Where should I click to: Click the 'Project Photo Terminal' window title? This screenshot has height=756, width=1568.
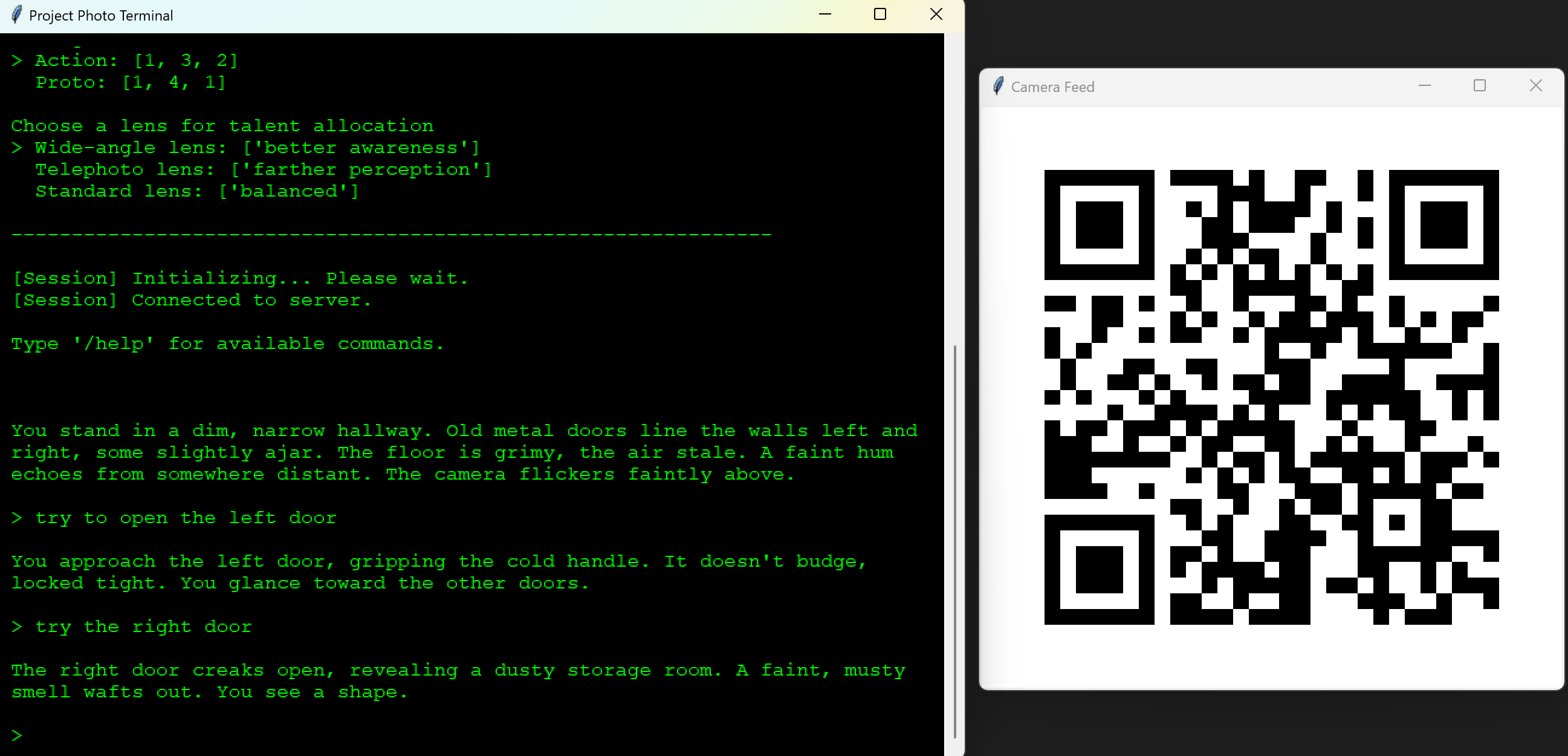pos(101,16)
